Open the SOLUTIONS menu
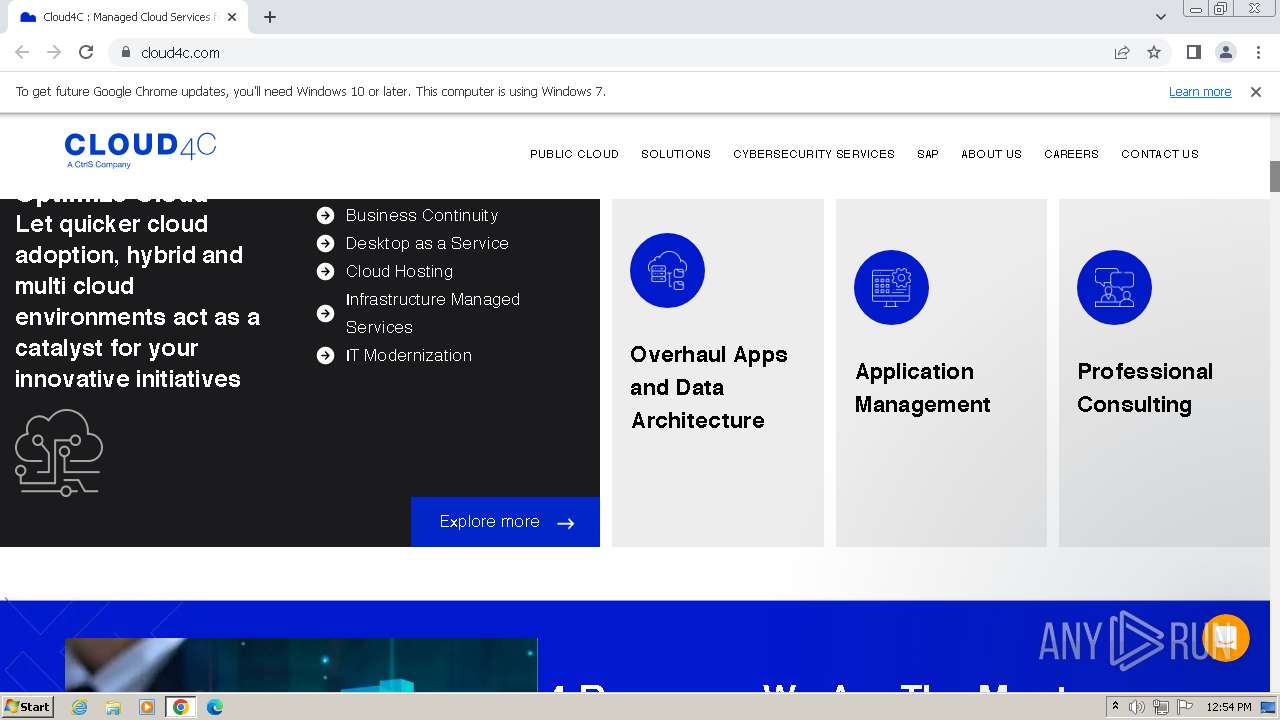1280x720 pixels. coord(676,154)
